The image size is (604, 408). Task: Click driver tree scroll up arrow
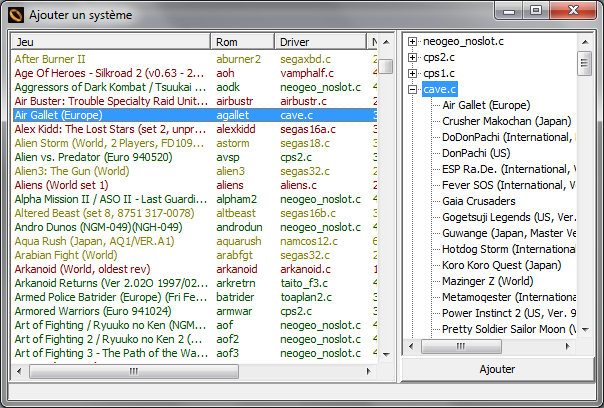coord(585,42)
